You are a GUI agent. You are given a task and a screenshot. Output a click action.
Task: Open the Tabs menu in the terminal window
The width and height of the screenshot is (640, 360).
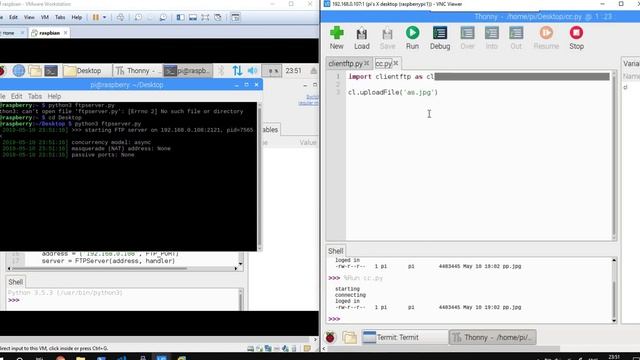(x=35, y=96)
